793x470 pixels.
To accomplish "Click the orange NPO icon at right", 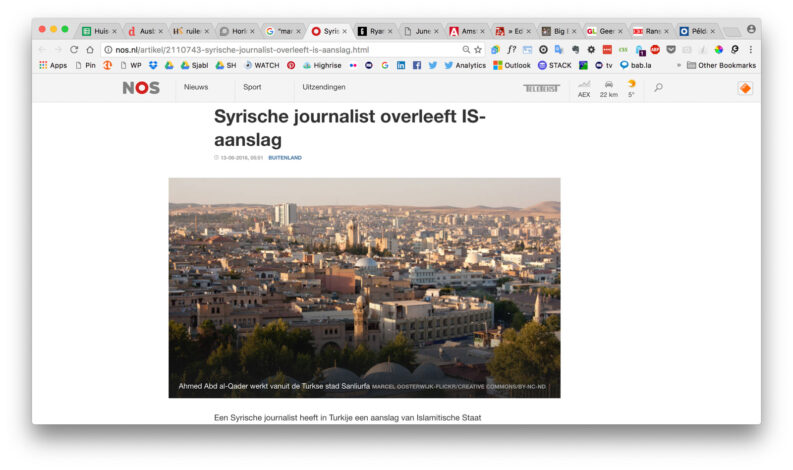I will [745, 88].
